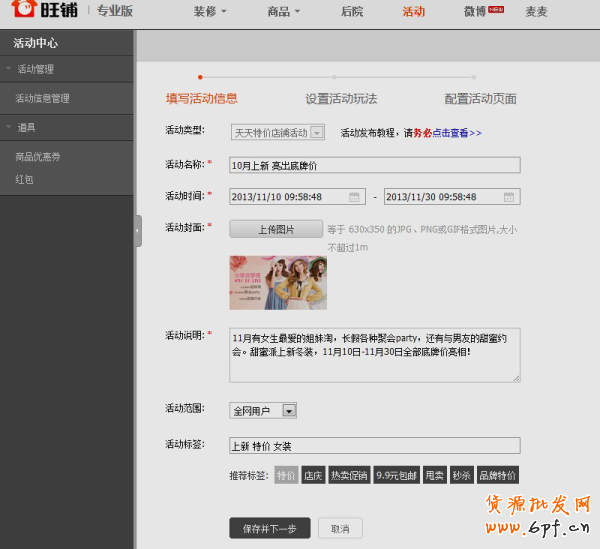600x549 pixels.
Task: Click 保存并下一步 button
Action: click(270, 528)
